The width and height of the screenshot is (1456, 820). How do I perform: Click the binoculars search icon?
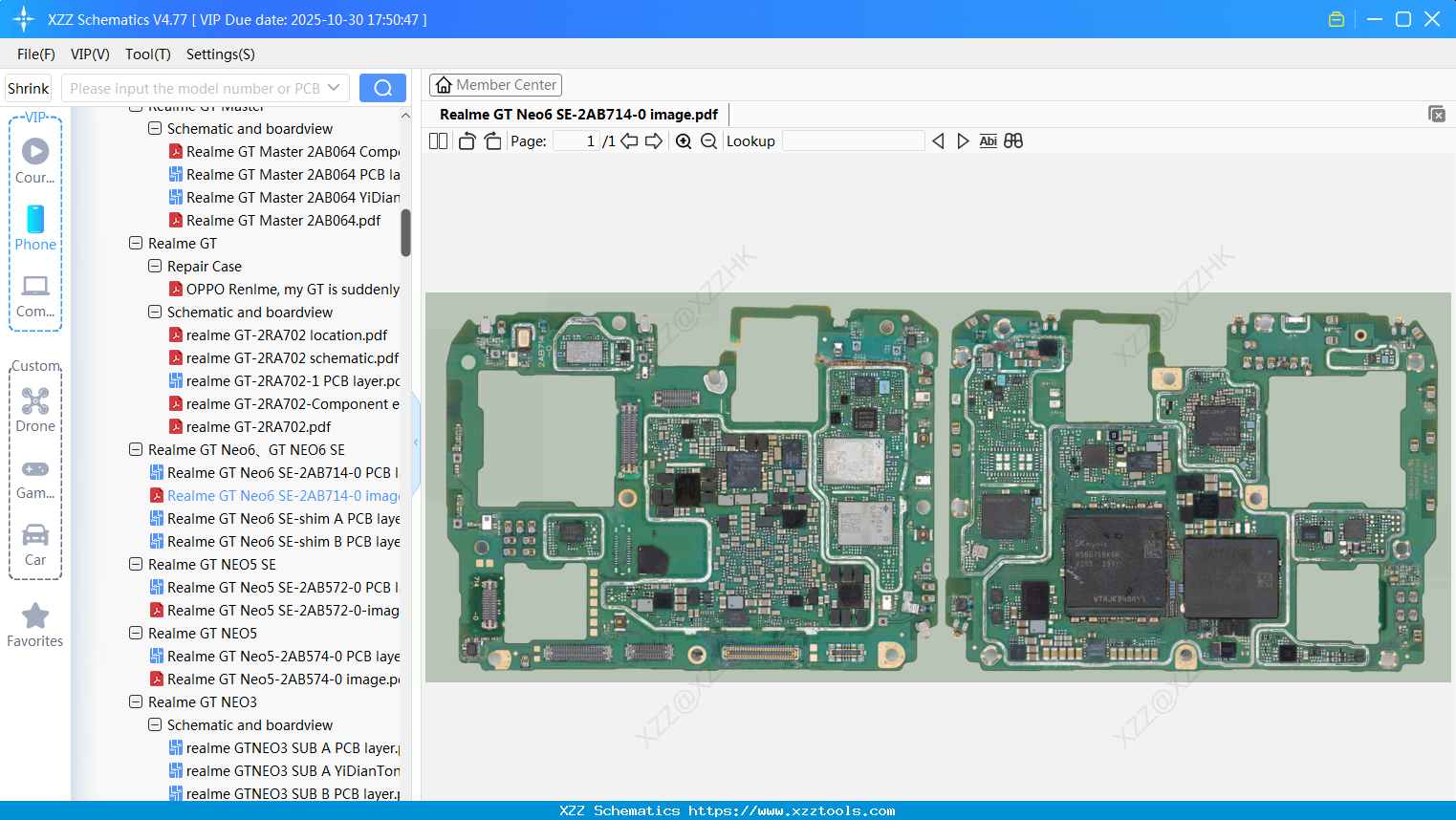click(1013, 141)
